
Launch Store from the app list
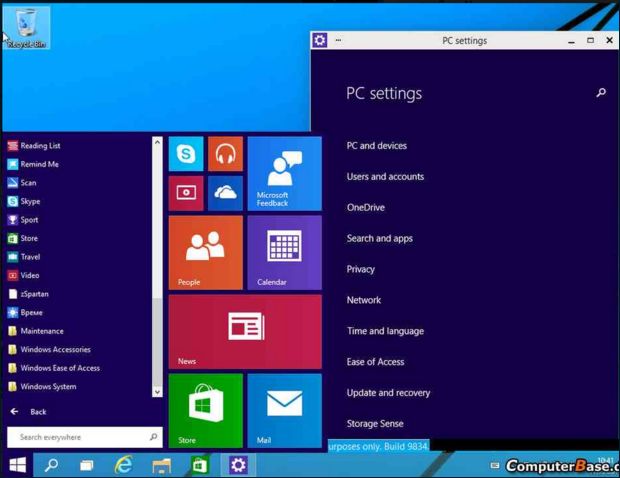(x=23, y=238)
